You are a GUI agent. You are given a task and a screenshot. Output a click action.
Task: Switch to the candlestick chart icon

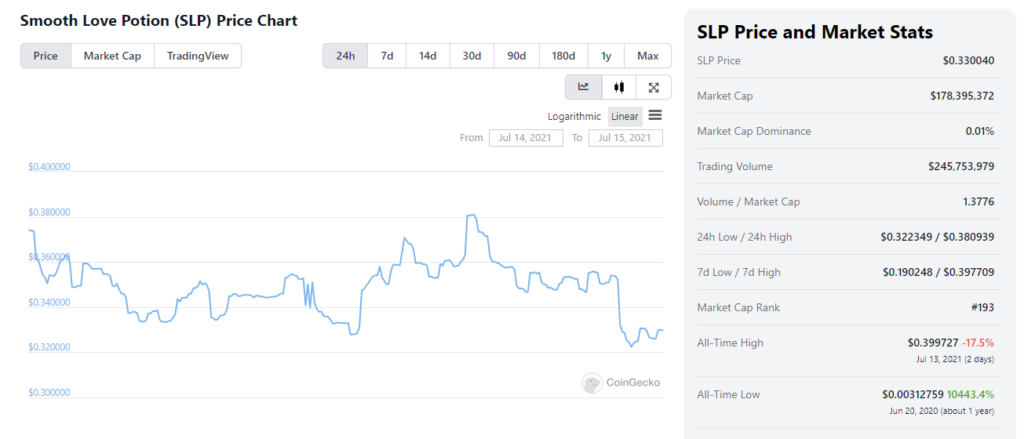(618, 87)
